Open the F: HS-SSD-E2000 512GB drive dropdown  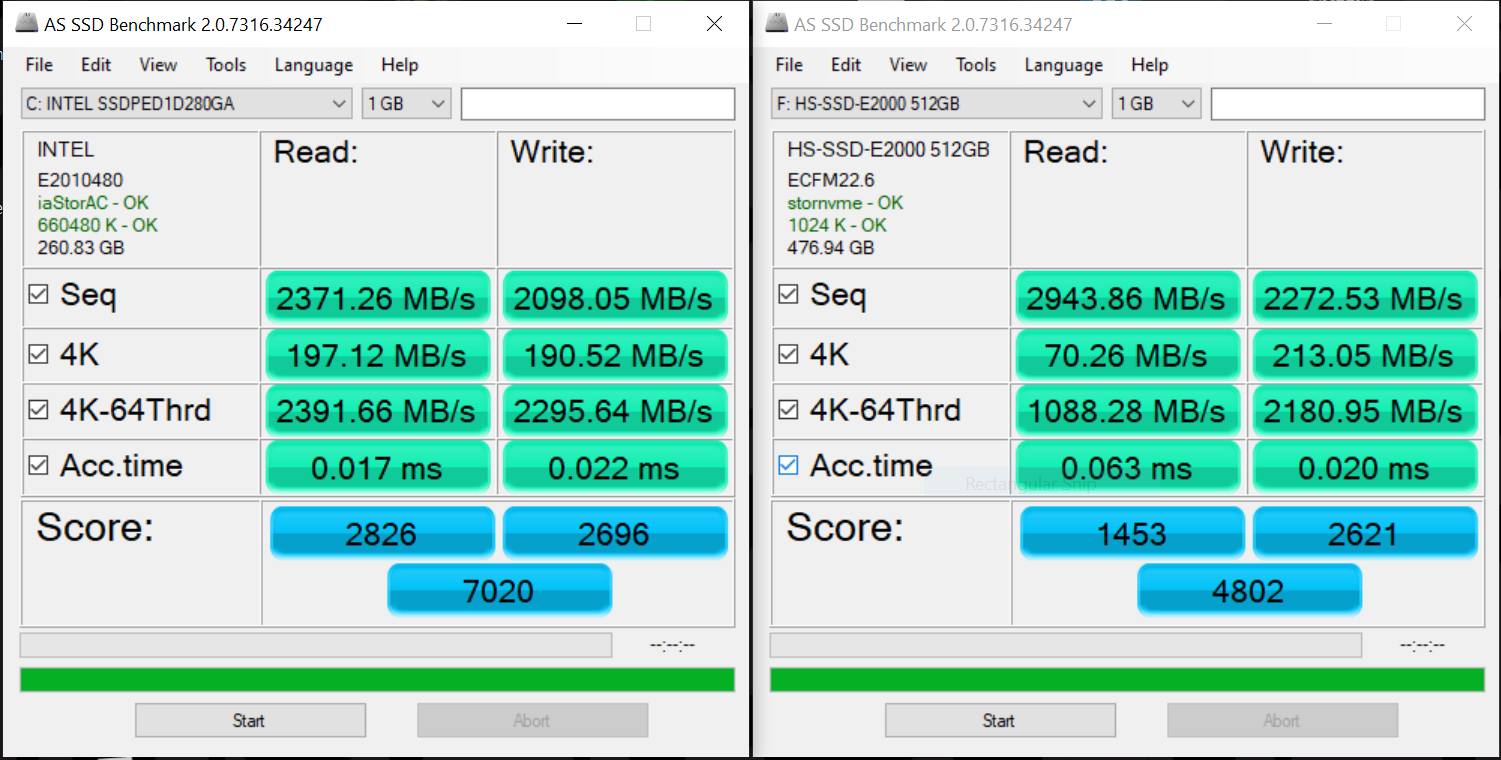(936, 103)
